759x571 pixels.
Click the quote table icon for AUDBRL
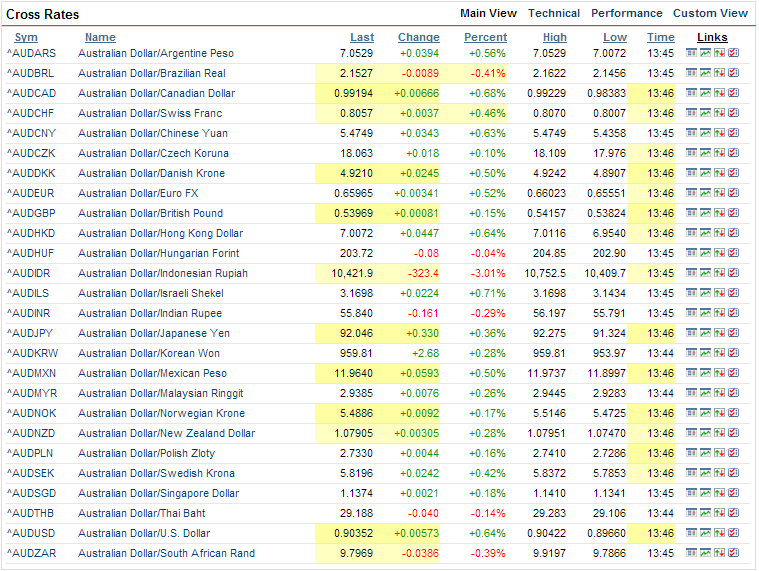point(691,73)
